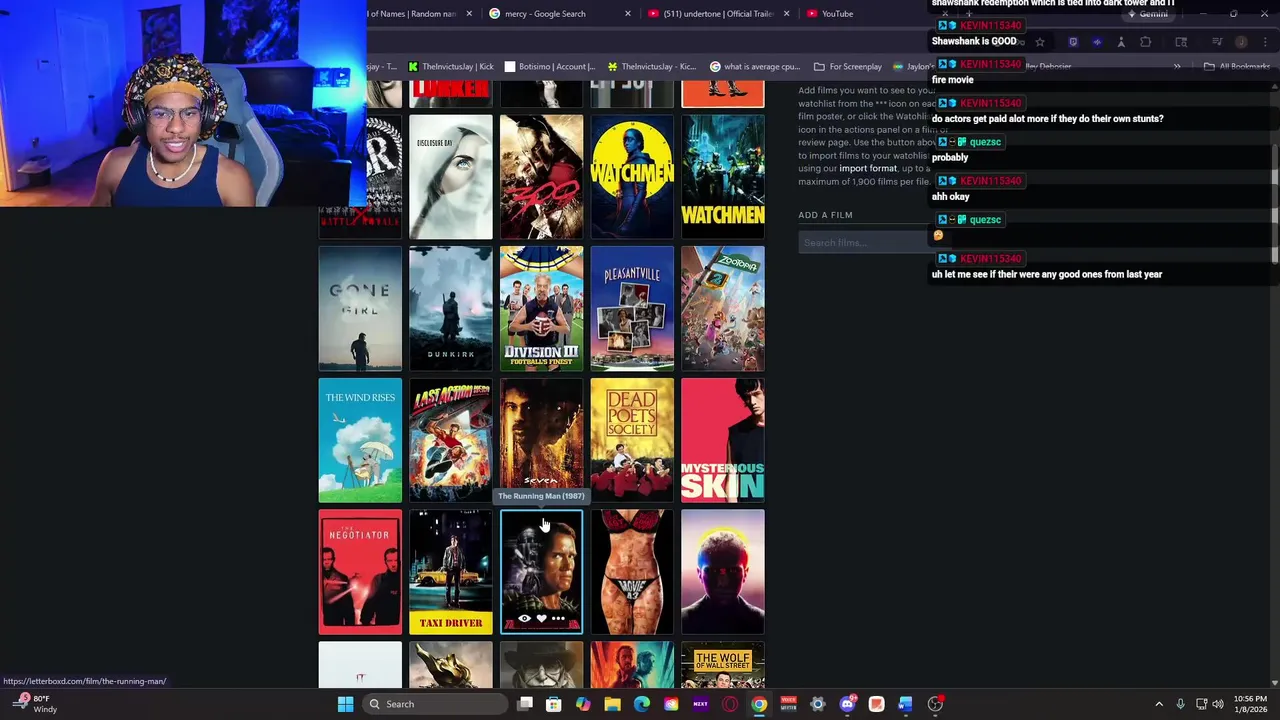Open Microsoft Word from the taskbar
Viewport: 1280px width, 720px height.
pyautogui.click(x=905, y=704)
